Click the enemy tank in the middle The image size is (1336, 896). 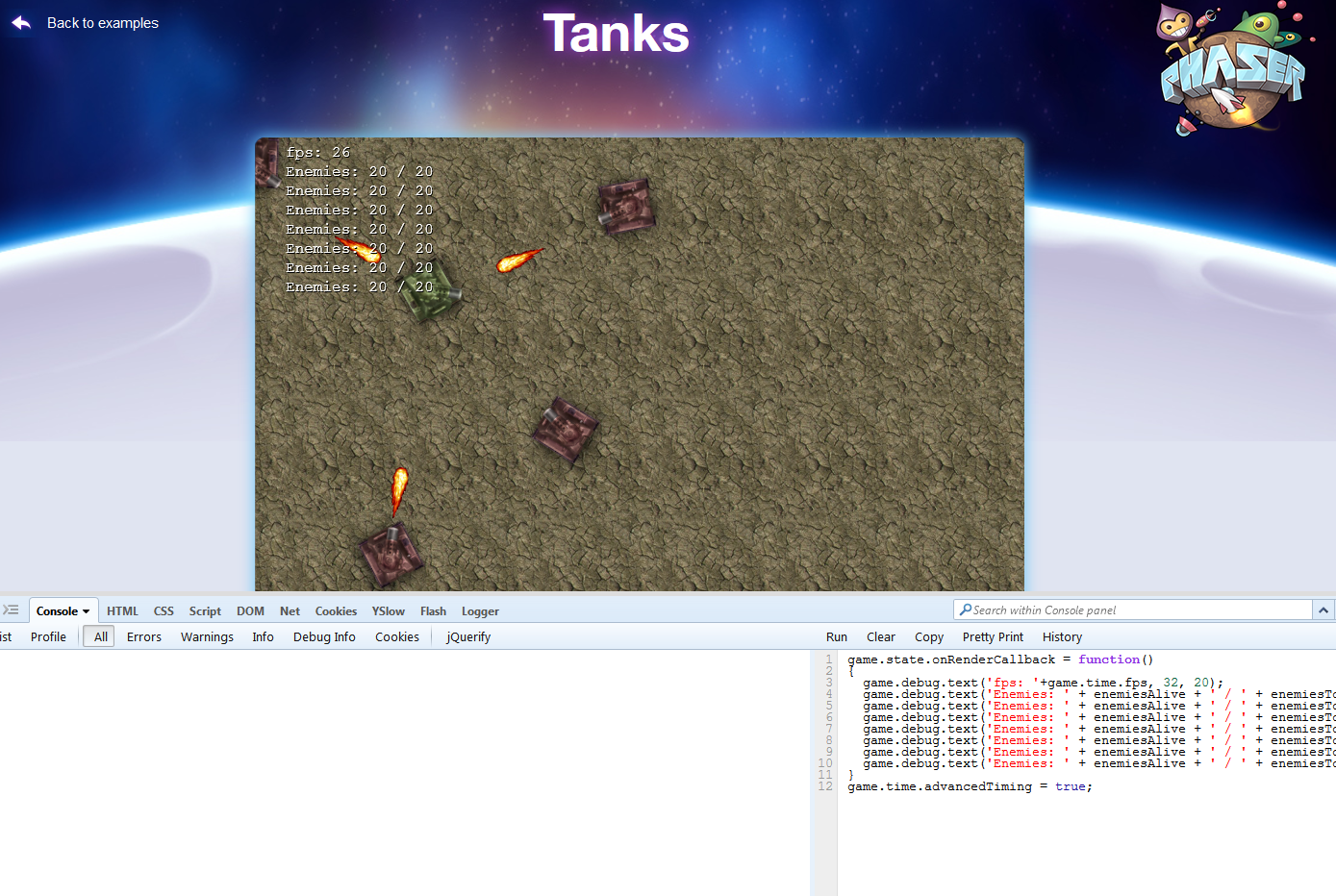pyautogui.click(x=565, y=432)
